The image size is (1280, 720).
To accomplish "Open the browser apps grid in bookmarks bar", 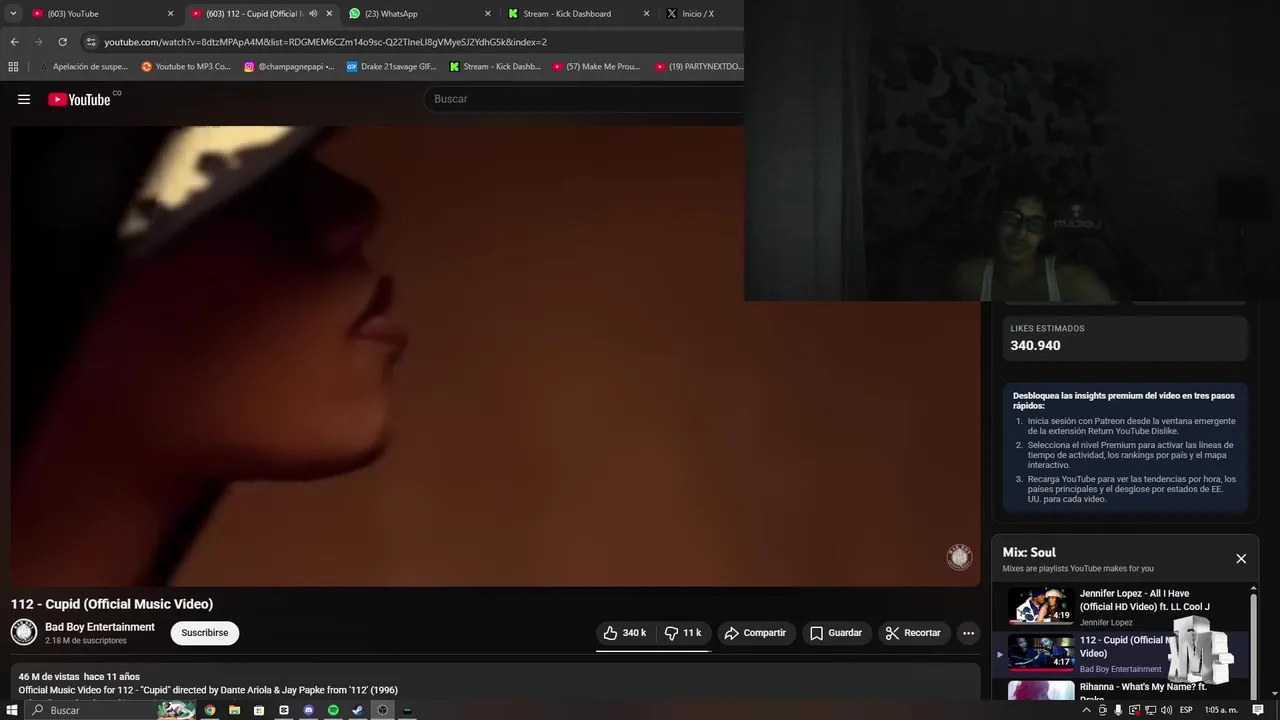I will pos(13,67).
